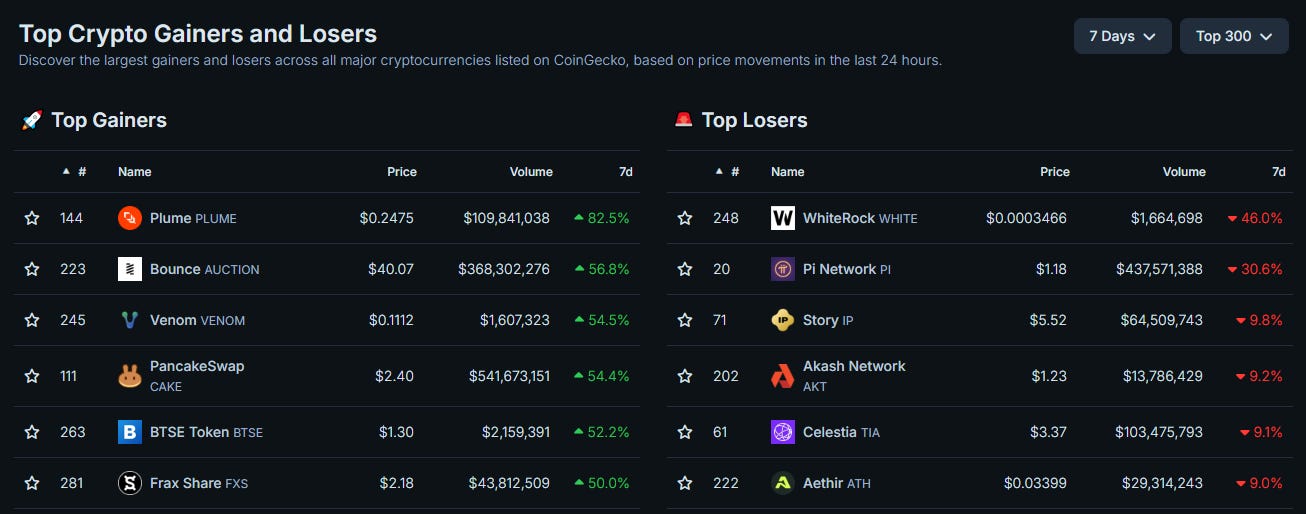Screen dimensions: 1306x514
Task: Click the Aethir logo
Action: click(x=783, y=483)
